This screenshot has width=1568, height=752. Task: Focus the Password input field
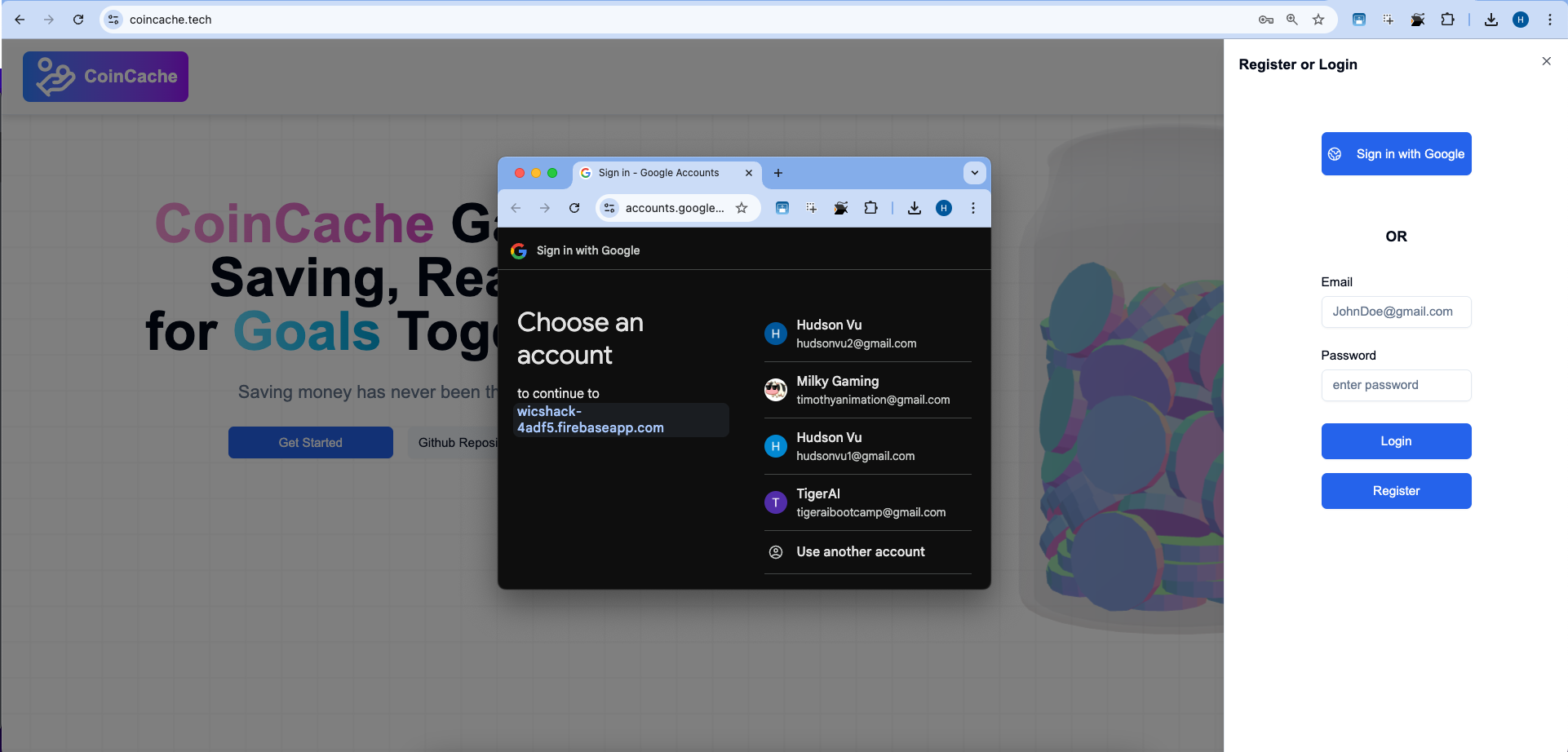(x=1397, y=385)
